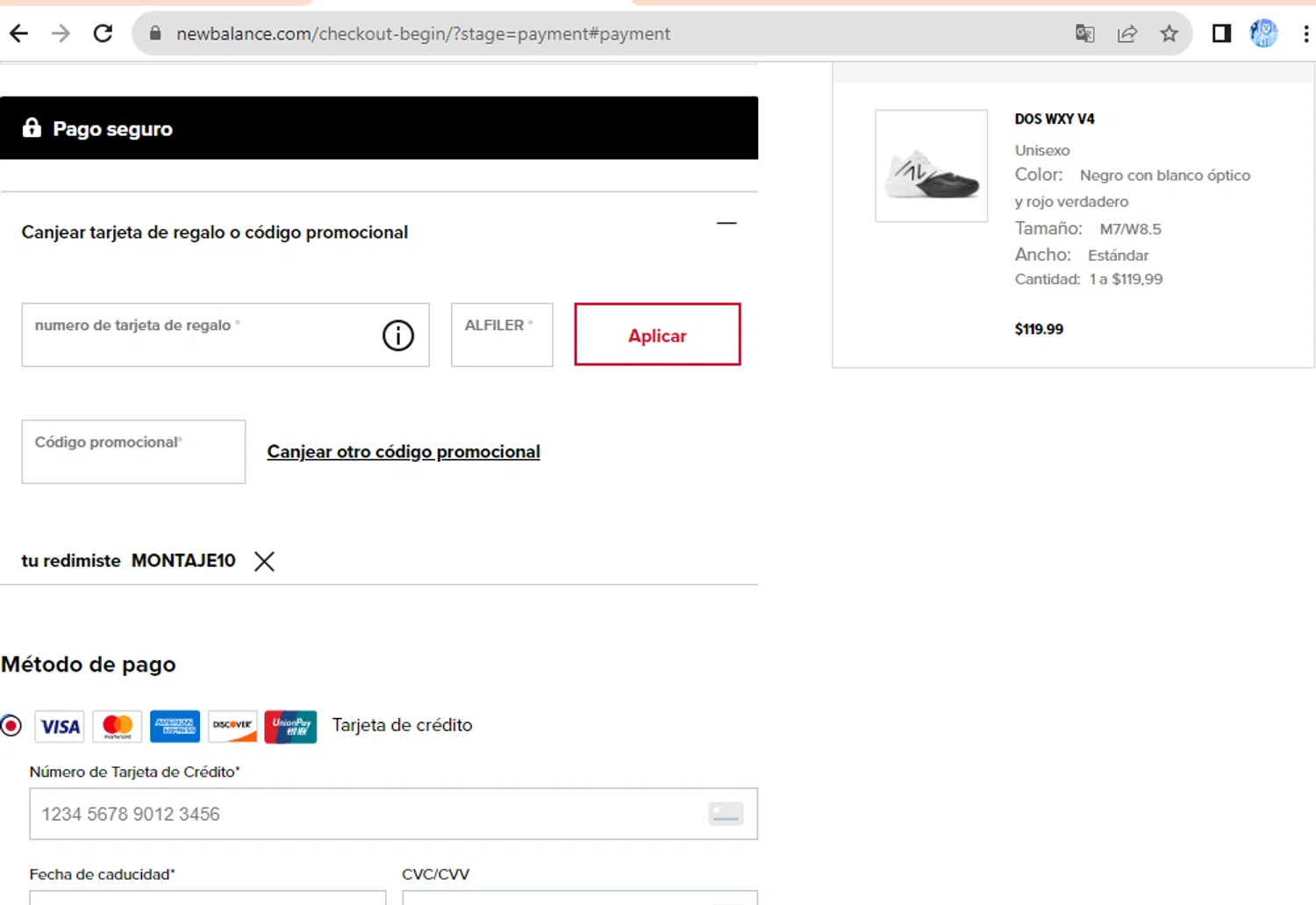This screenshot has width=1316, height=905.
Task: Click the browser address bar URL
Action: pyautogui.click(x=423, y=33)
